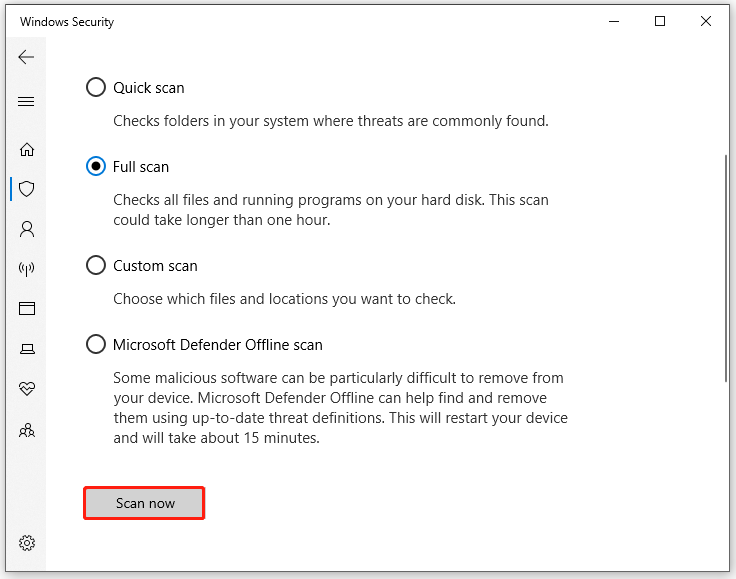The height and width of the screenshot is (579, 736).
Task: Select the Full scan radio button
Action: (96, 167)
